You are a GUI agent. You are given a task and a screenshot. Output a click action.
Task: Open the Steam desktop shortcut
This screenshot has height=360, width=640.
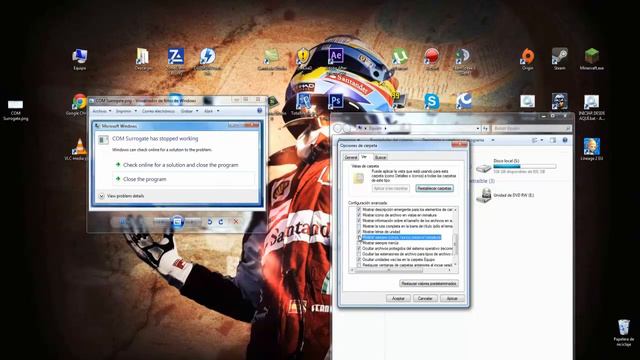pos(560,59)
